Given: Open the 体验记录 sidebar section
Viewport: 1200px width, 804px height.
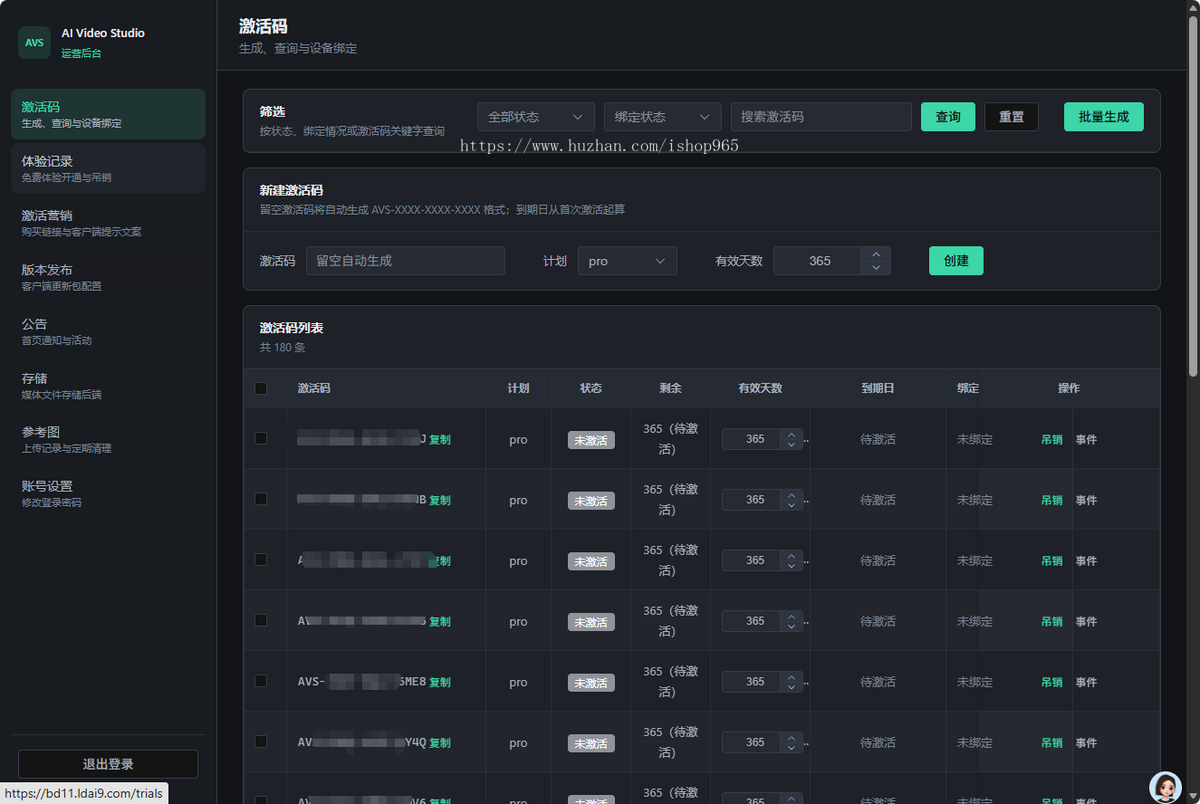Looking at the screenshot, I should (108, 168).
